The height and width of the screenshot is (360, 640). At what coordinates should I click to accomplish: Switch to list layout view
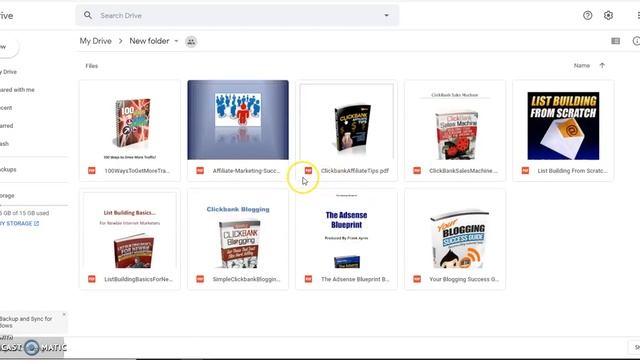click(616, 41)
